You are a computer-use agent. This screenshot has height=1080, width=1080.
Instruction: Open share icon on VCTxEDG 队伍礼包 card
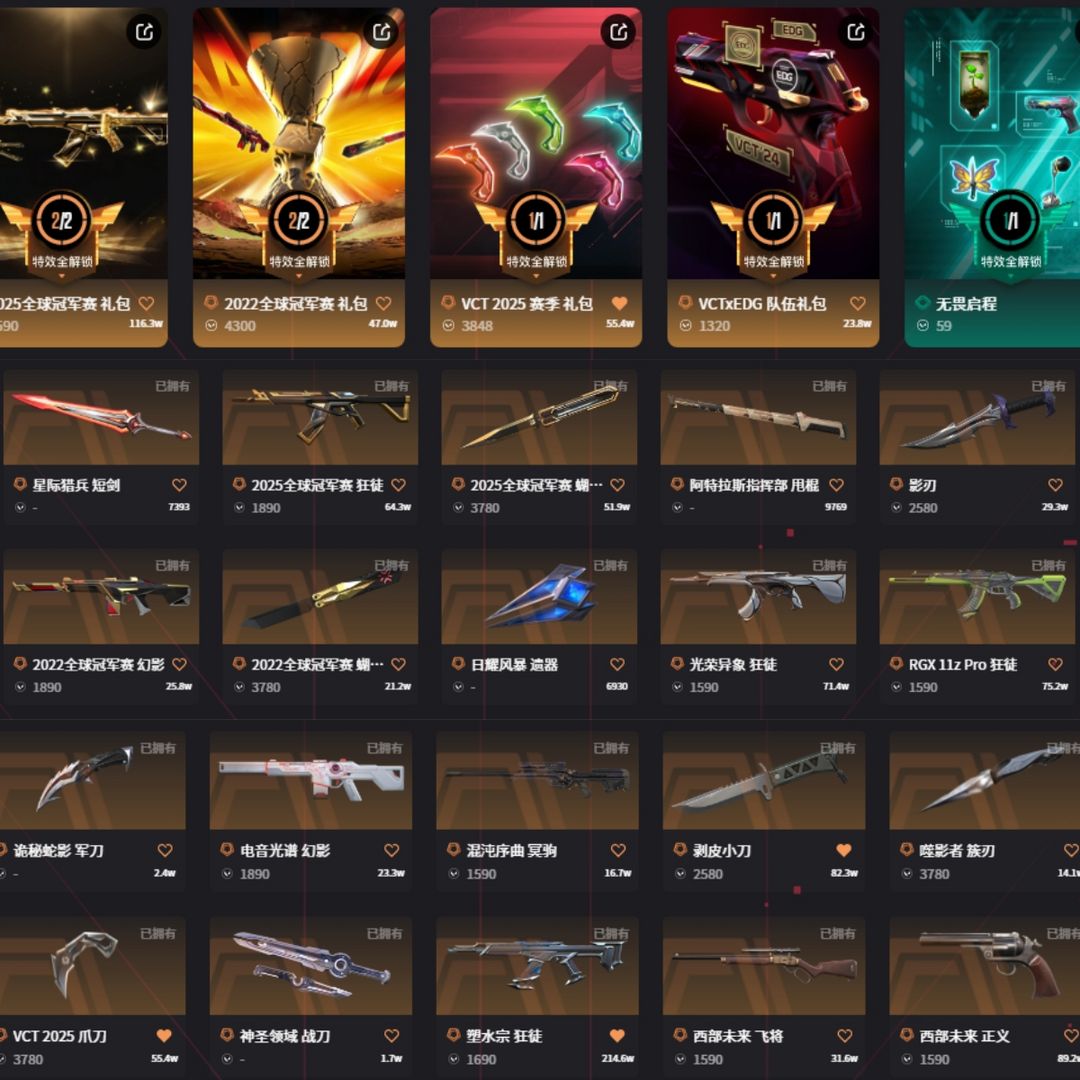855,32
